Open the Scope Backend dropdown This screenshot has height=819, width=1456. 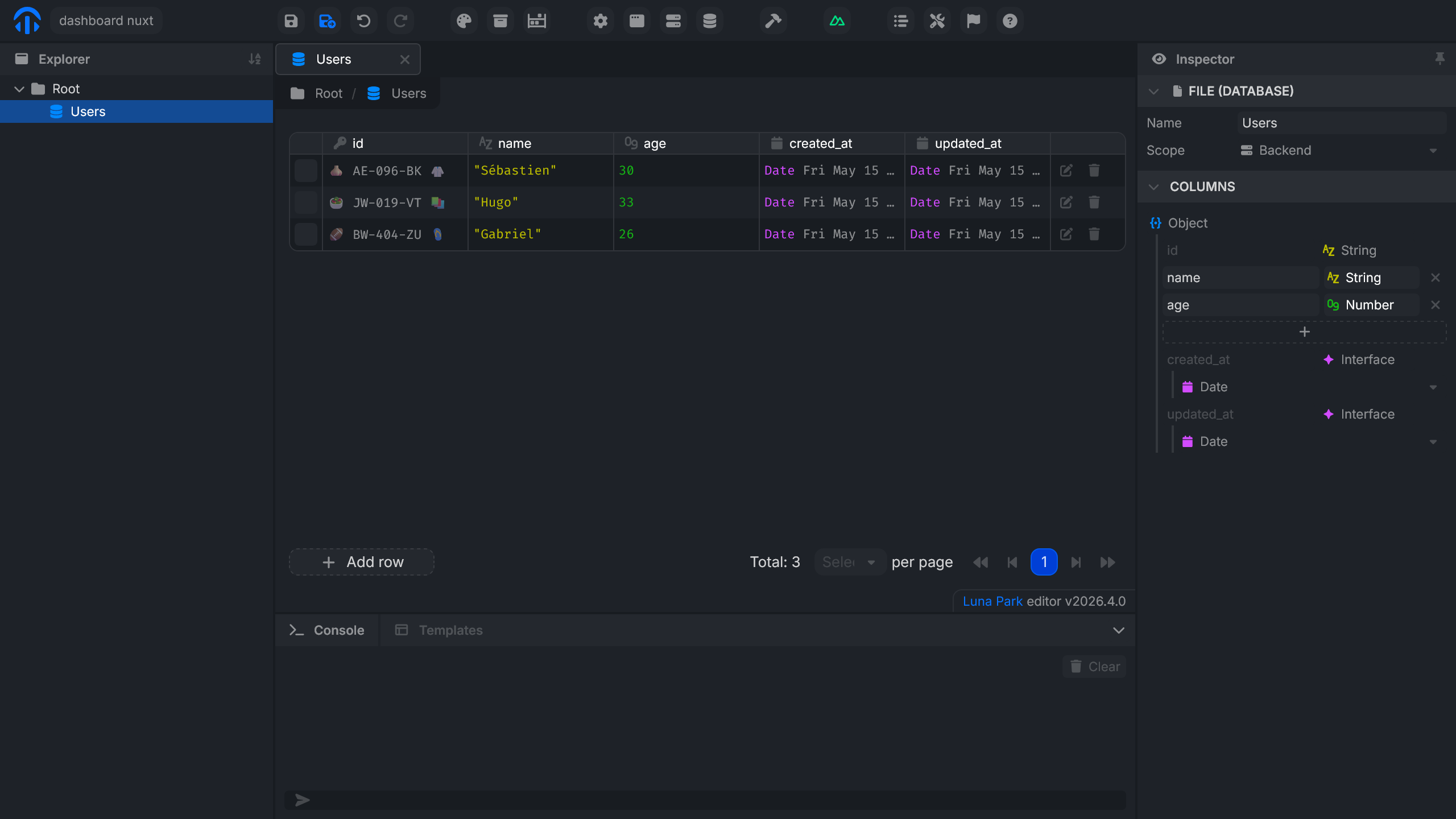1342,150
